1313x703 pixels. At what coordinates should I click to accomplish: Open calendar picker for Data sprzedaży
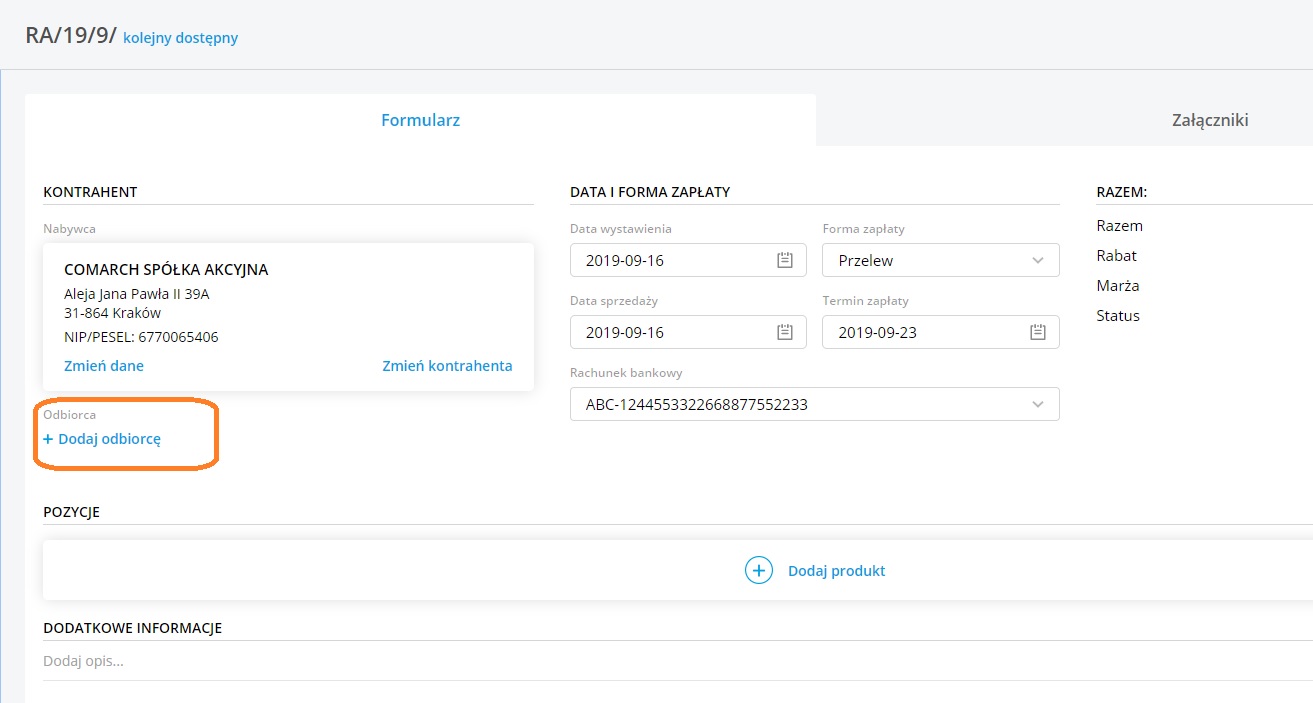point(785,332)
